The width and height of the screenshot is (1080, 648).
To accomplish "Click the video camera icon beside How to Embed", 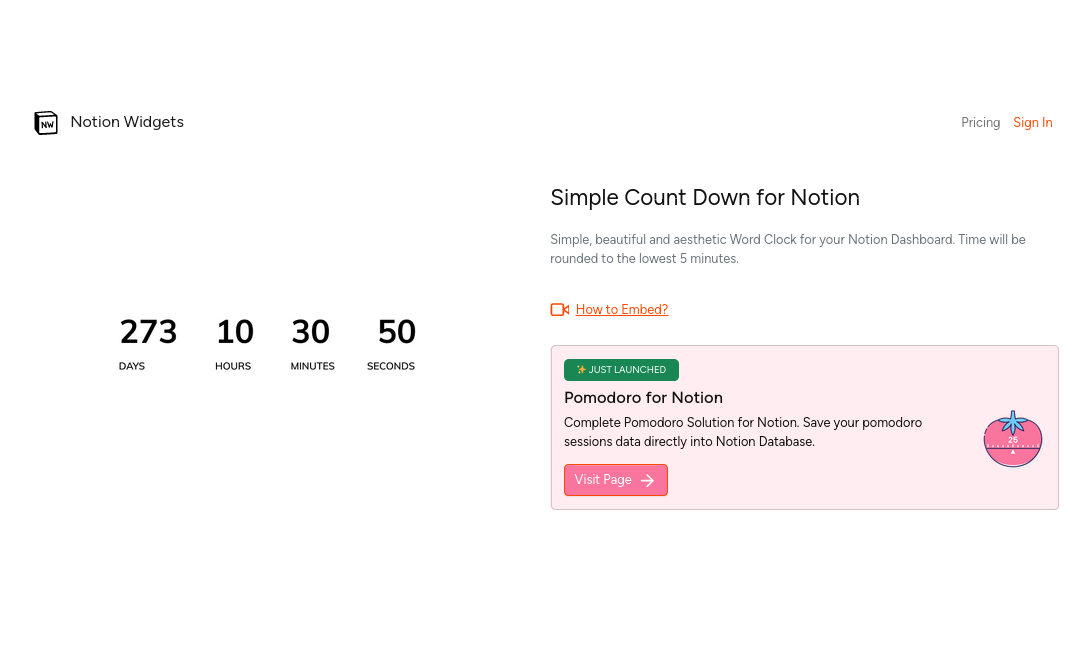I will click(559, 309).
